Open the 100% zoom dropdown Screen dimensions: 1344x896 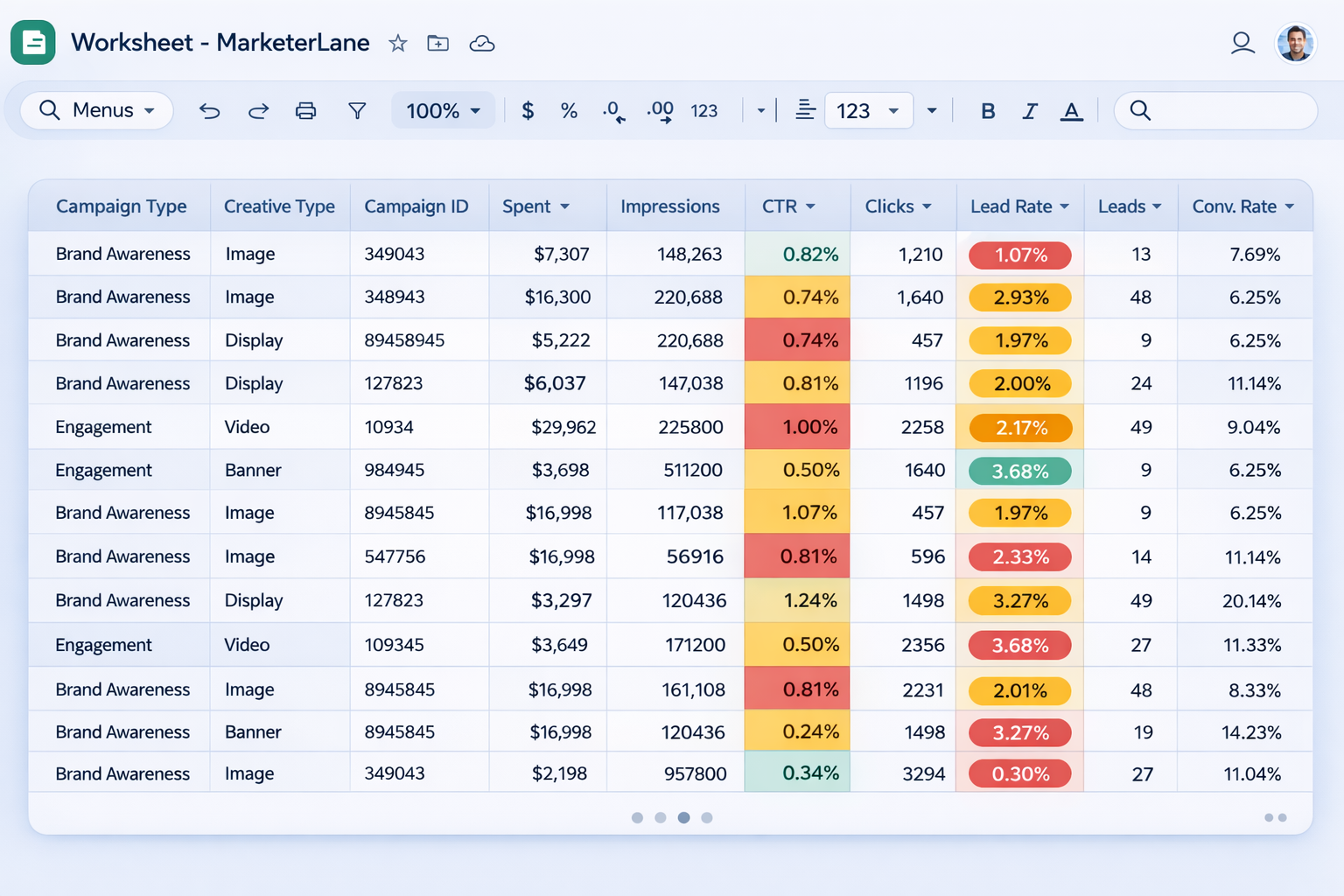pos(443,110)
